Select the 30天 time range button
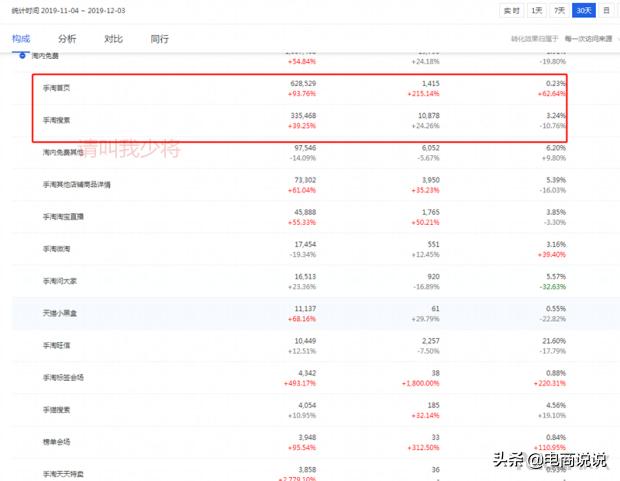The image size is (620, 481). tap(584, 11)
